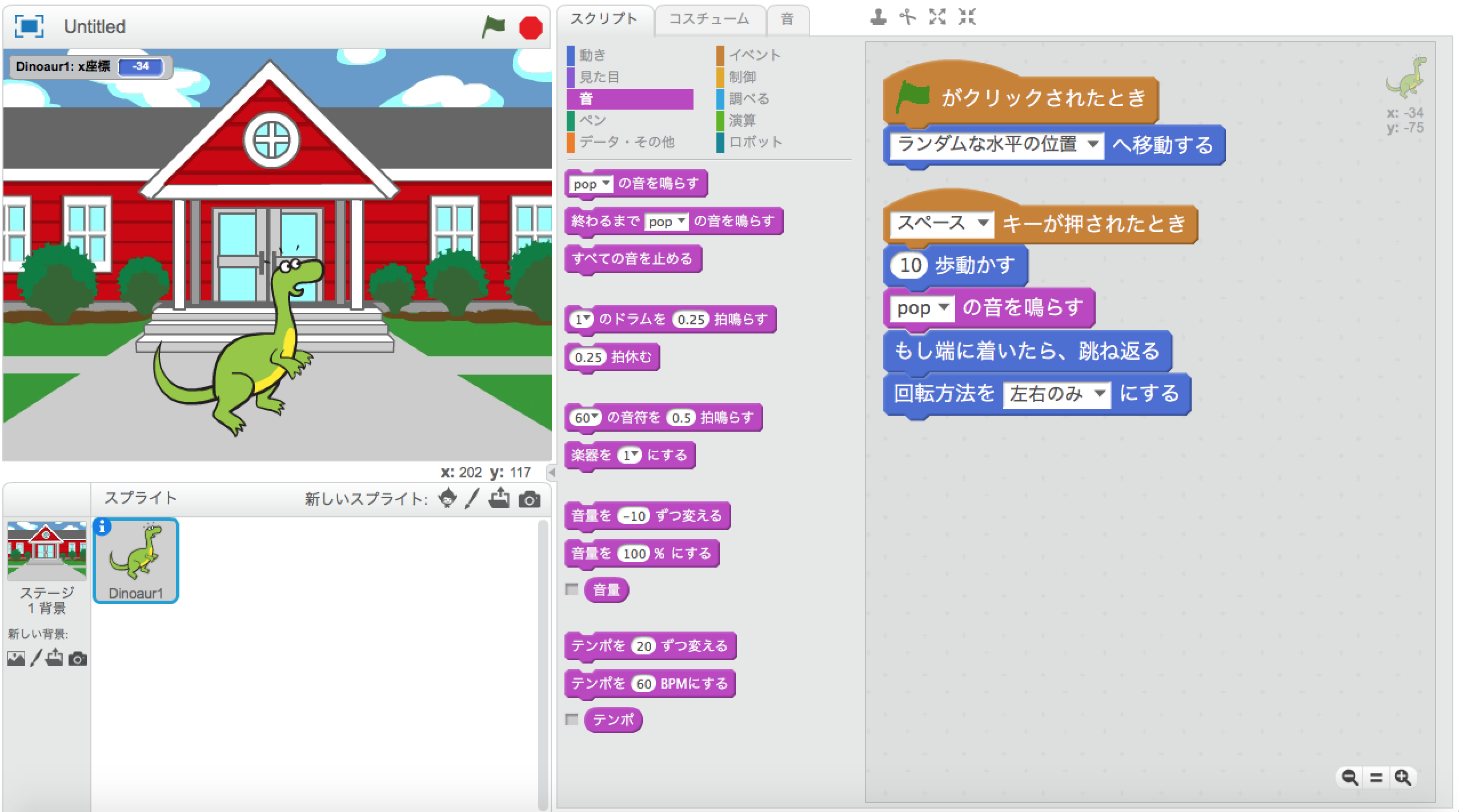This screenshot has height=812, width=1459.
Task: Select the ステージ backdrop thumbnail
Action: (x=47, y=550)
